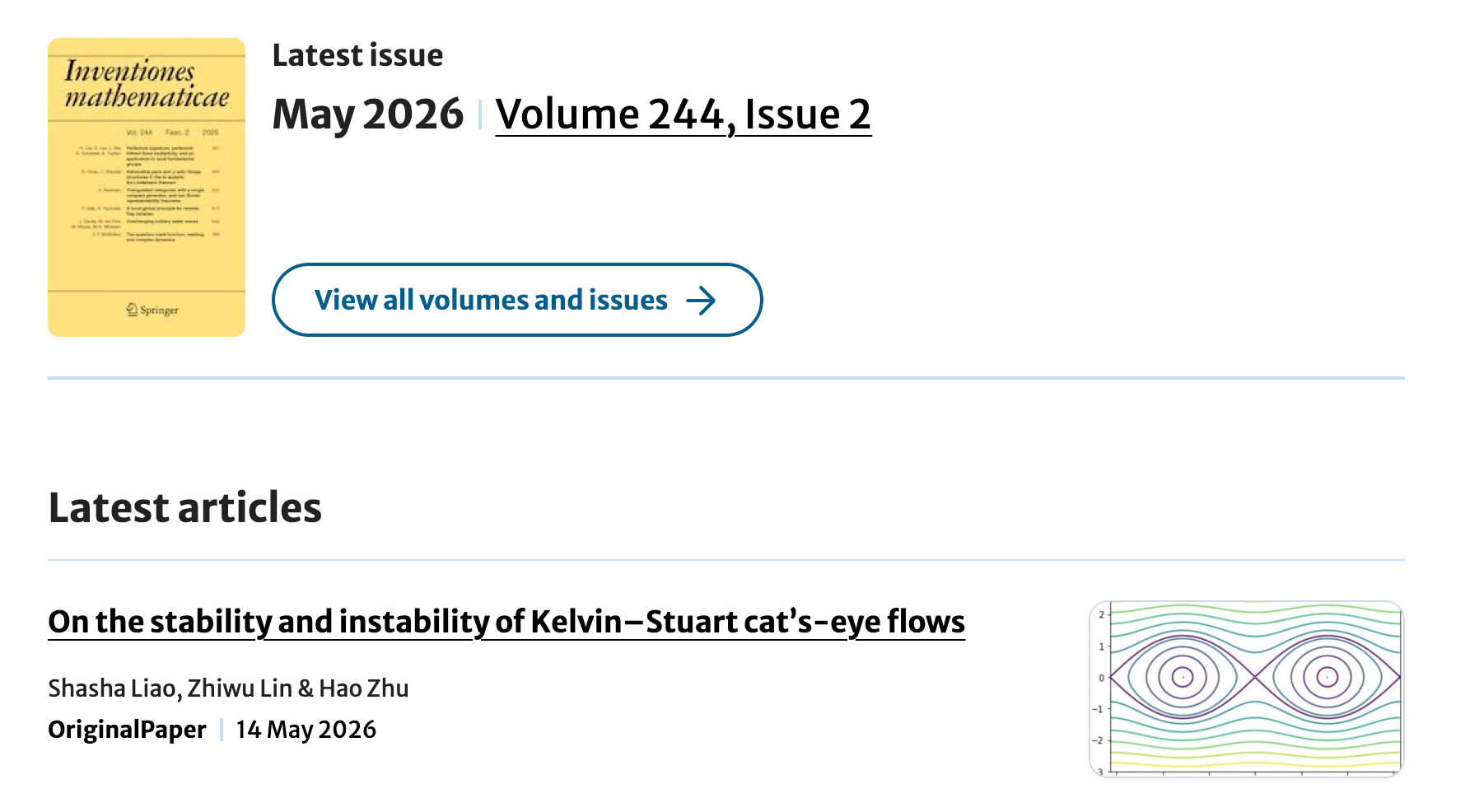Click the Latest articles heading
Viewport: 1479px width, 812px height.
click(x=185, y=507)
